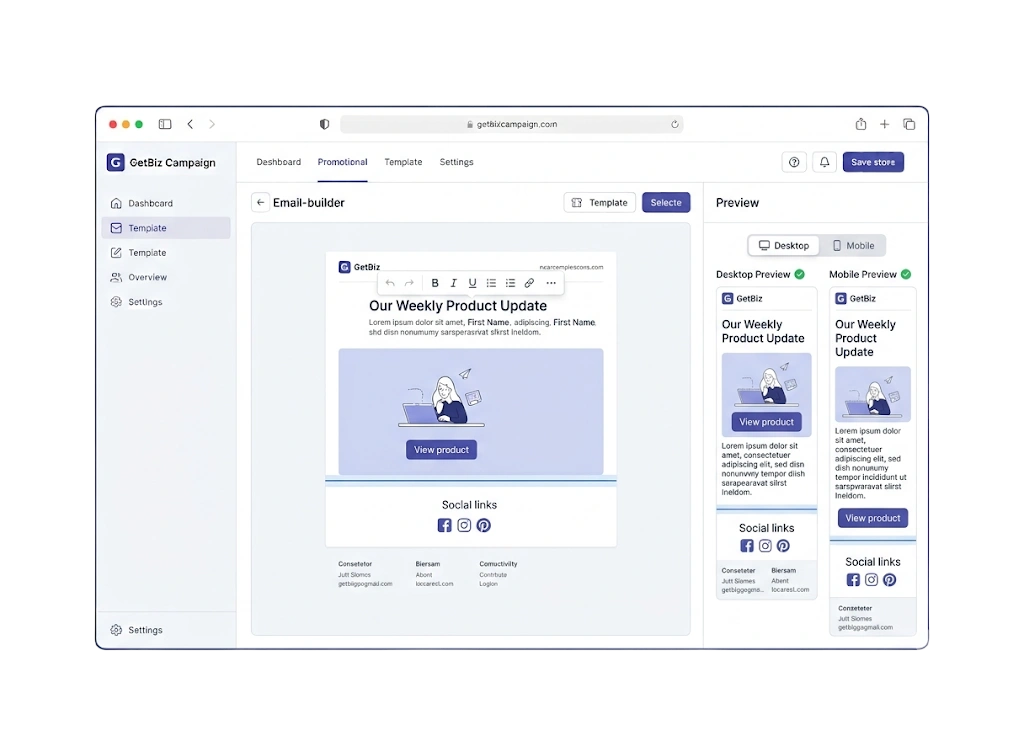The height and width of the screenshot is (741, 1024).
Task: Open the help question mark icon
Action: tap(794, 162)
